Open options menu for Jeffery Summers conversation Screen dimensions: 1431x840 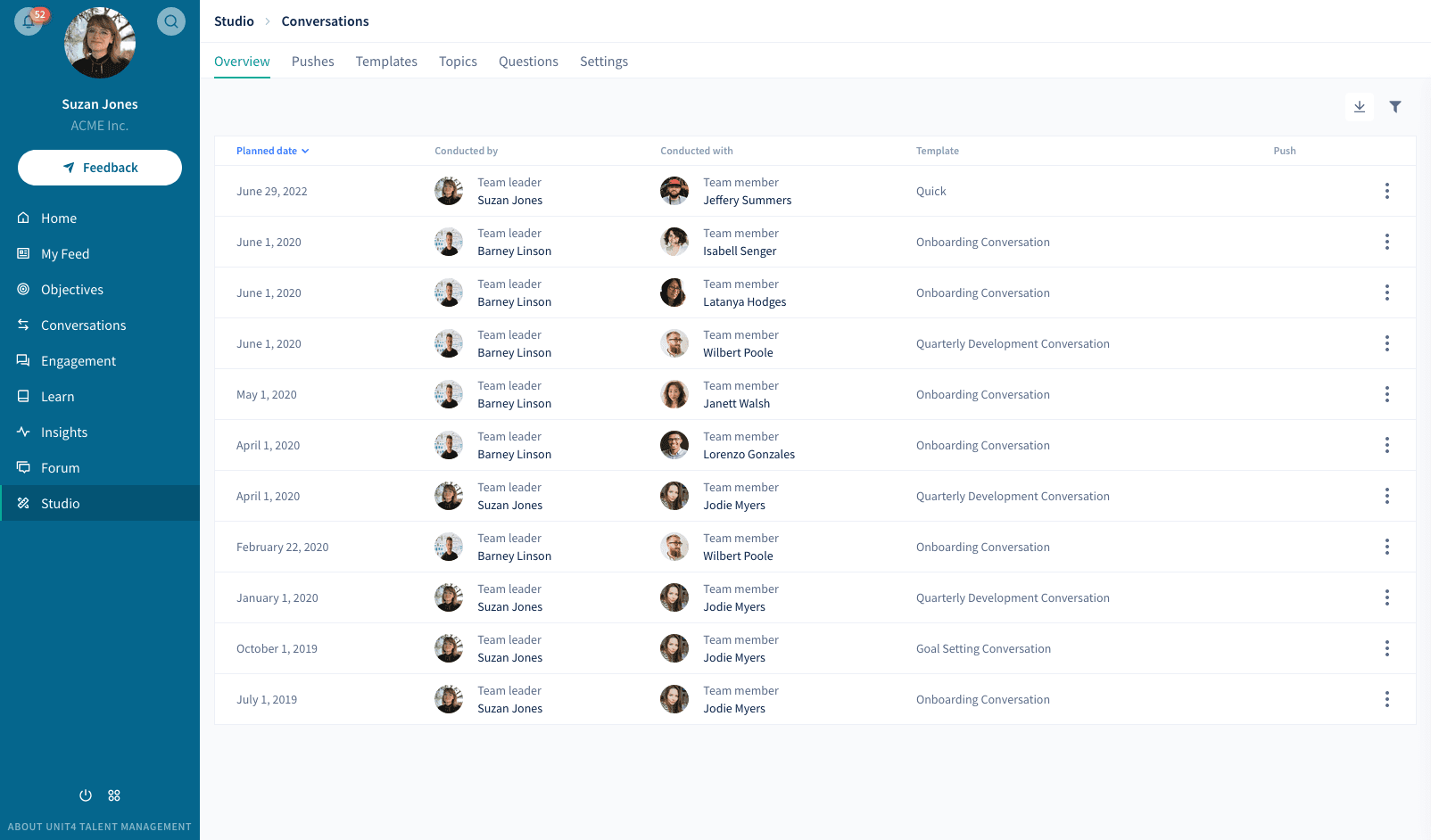[1387, 191]
